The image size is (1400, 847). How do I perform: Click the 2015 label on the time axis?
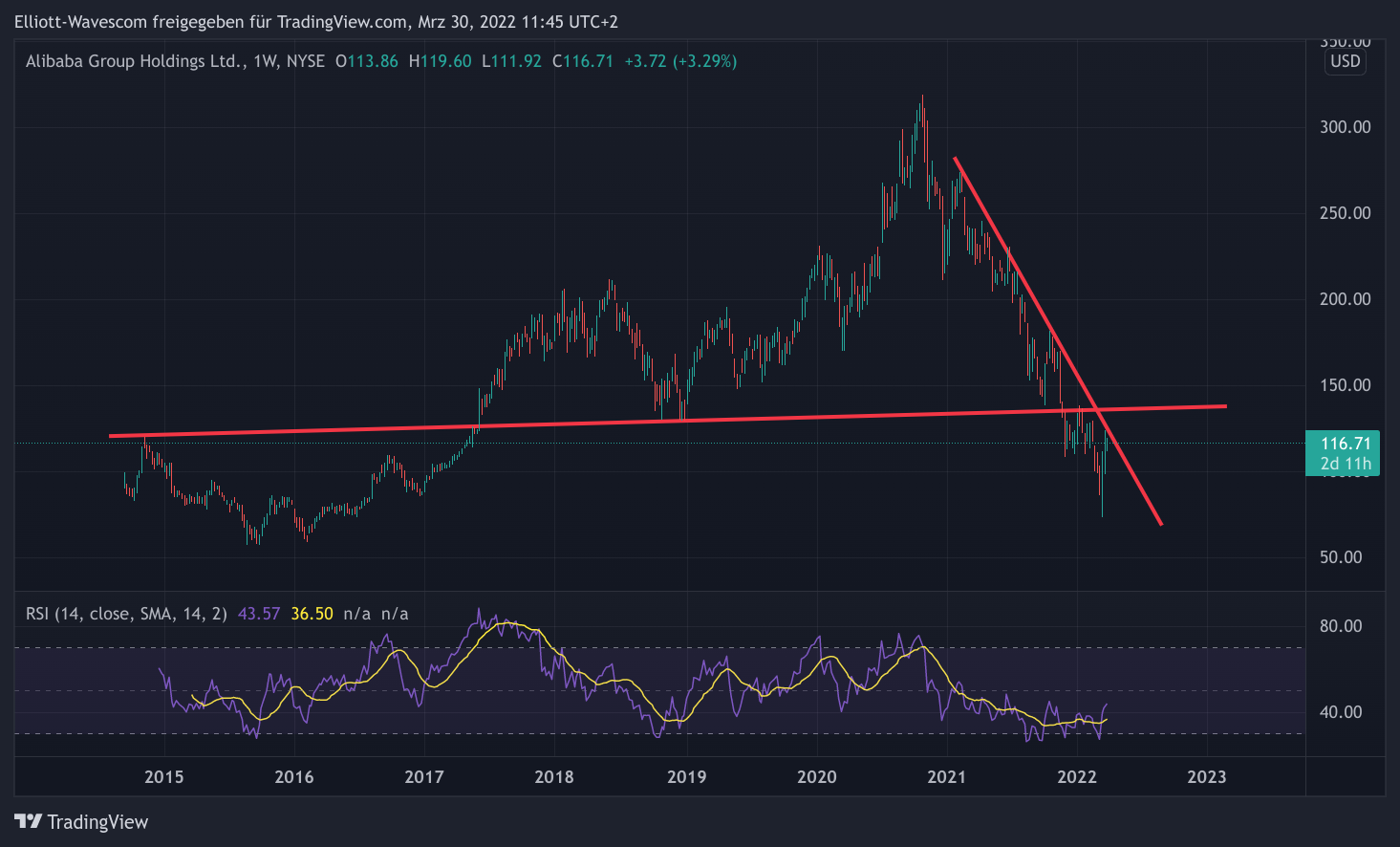point(163,777)
